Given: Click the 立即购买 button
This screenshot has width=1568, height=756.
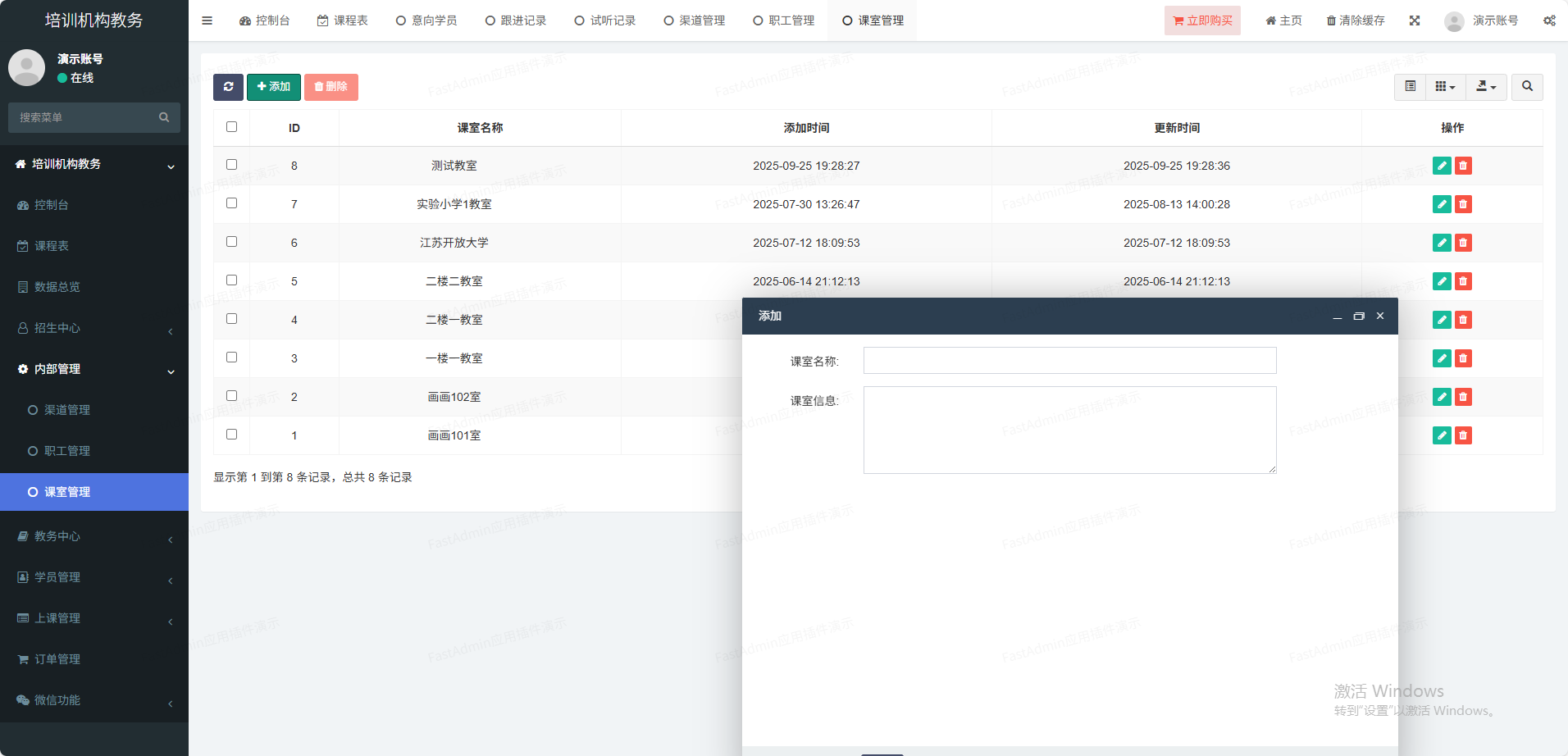Looking at the screenshot, I should 1202,20.
